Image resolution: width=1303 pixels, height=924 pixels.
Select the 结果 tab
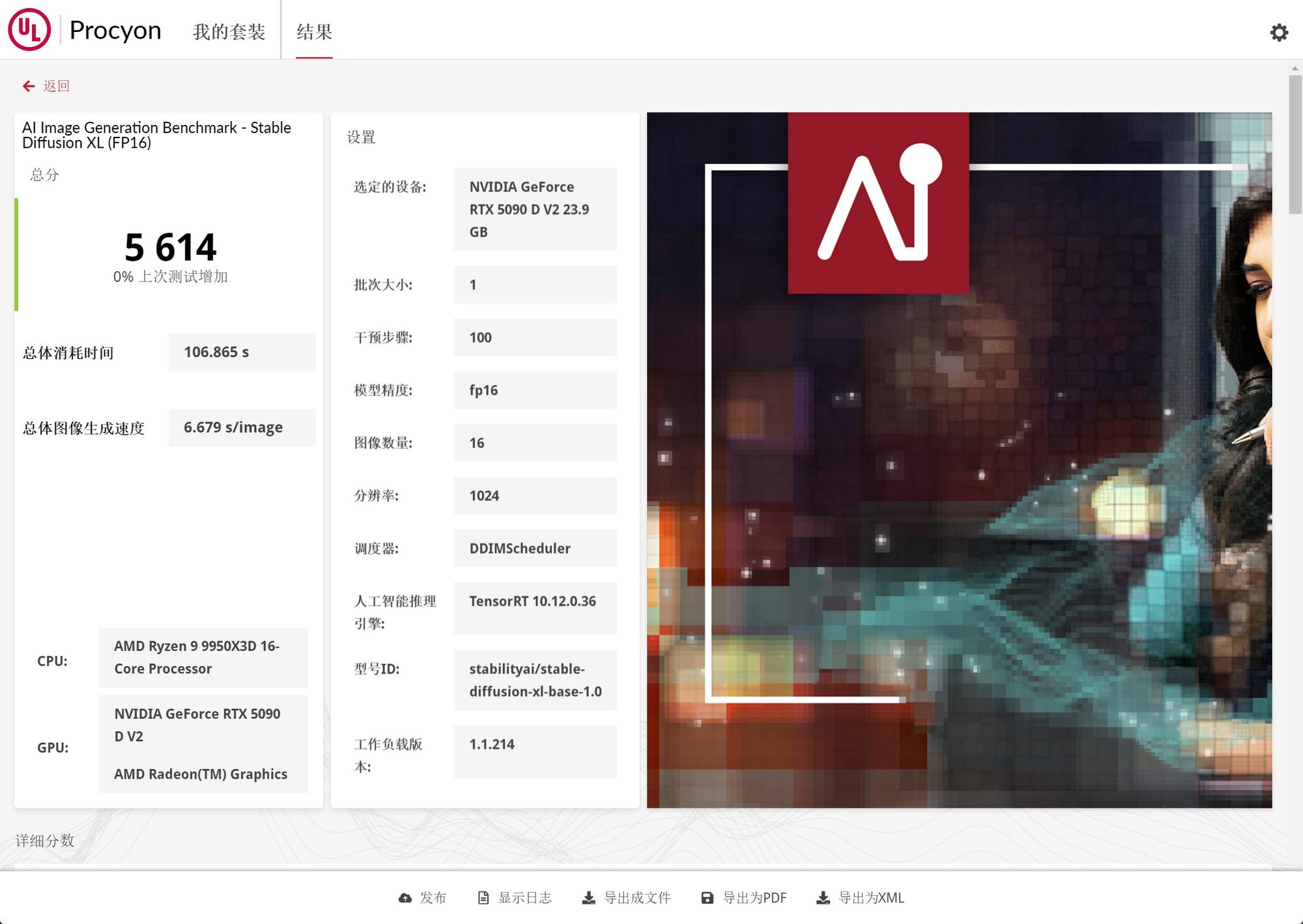pyautogui.click(x=314, y=31)
